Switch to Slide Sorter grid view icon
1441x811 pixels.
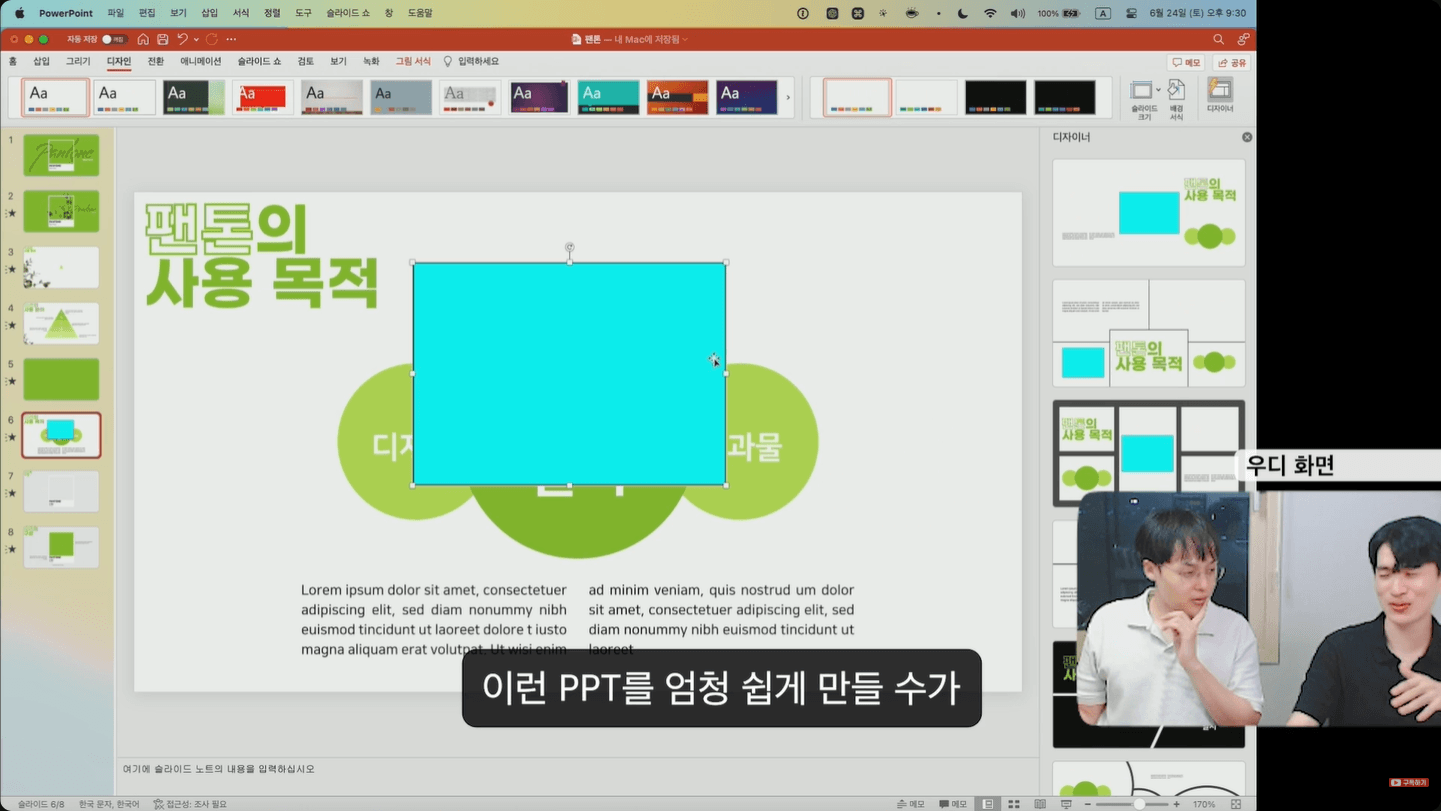click(1014, 804)
